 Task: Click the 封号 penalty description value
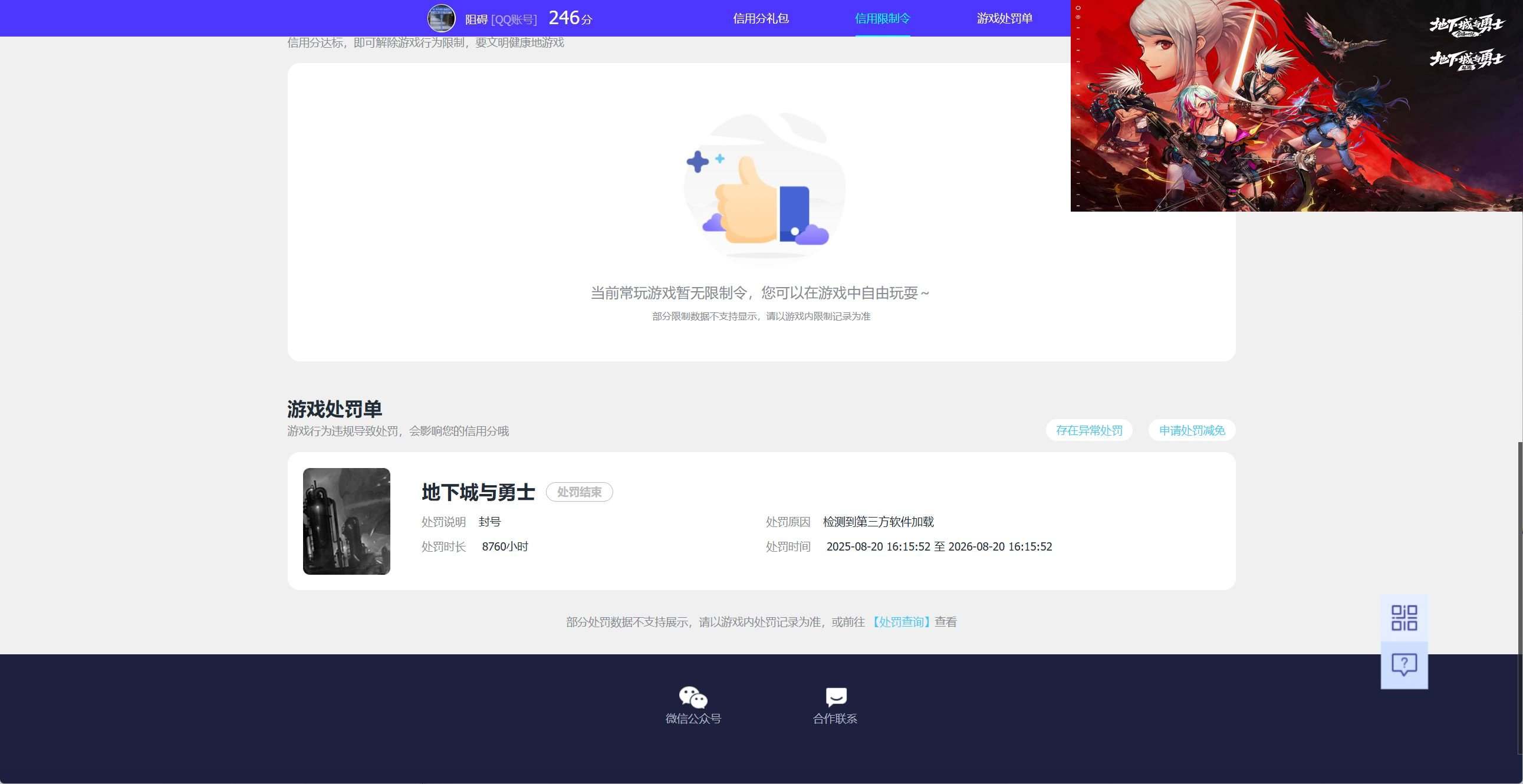tap(489, 522)
